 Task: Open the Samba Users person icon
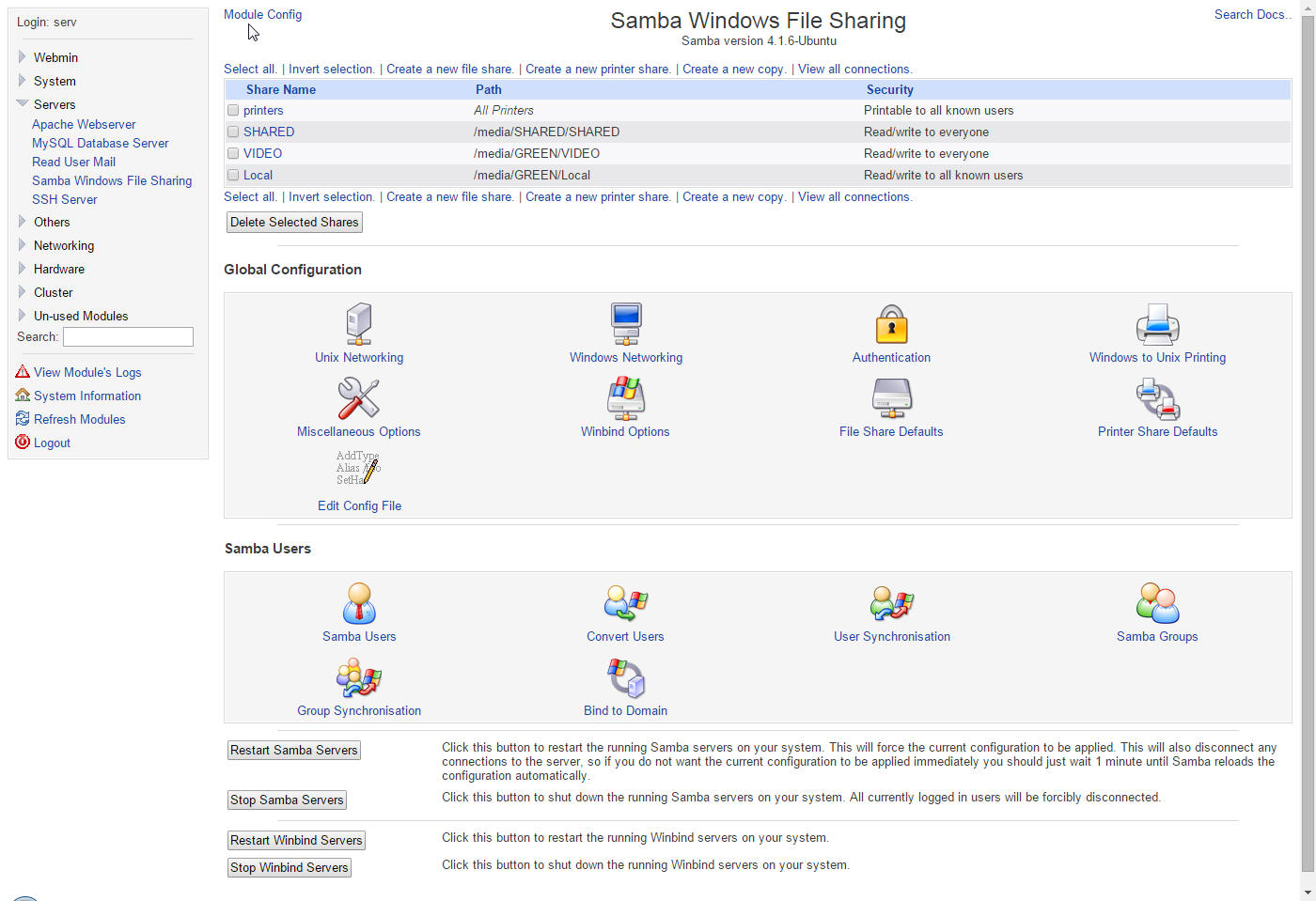click(x=359, y=603)
